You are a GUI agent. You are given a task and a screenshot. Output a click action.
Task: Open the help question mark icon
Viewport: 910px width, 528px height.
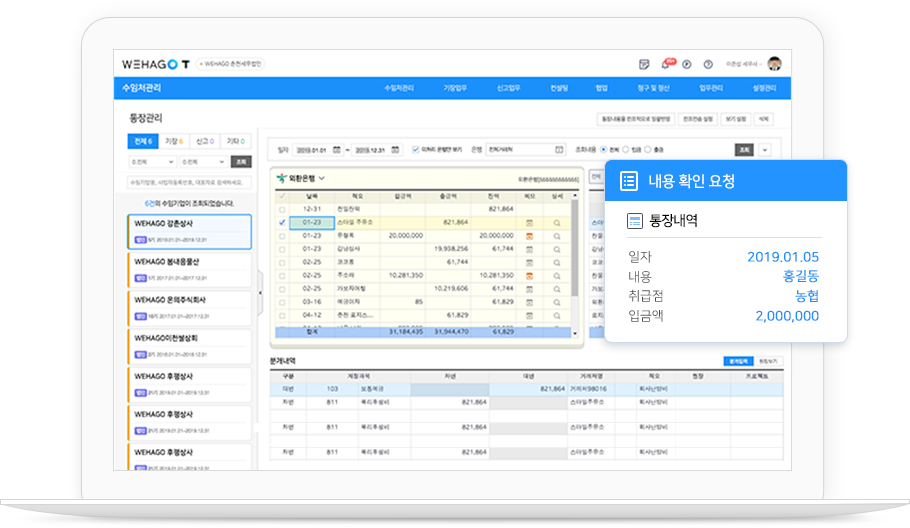pyautogui.click(x=708, y=64)
